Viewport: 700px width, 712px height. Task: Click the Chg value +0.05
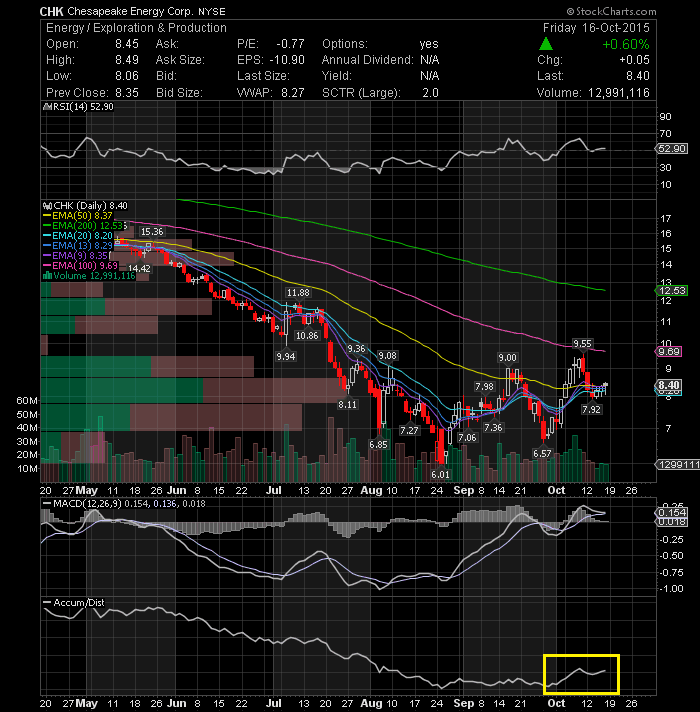pyautogui.click(x=634, y=60)
